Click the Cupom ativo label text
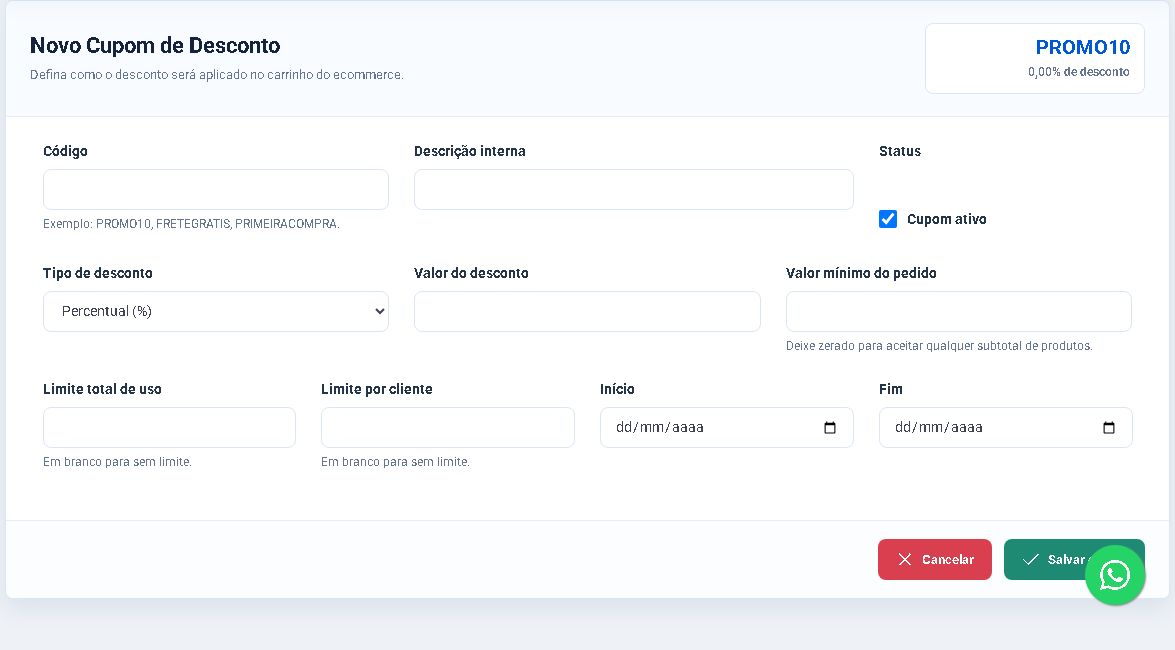Image resolution: width=1175 pixels, height=650 pixels. click(946, 219)
